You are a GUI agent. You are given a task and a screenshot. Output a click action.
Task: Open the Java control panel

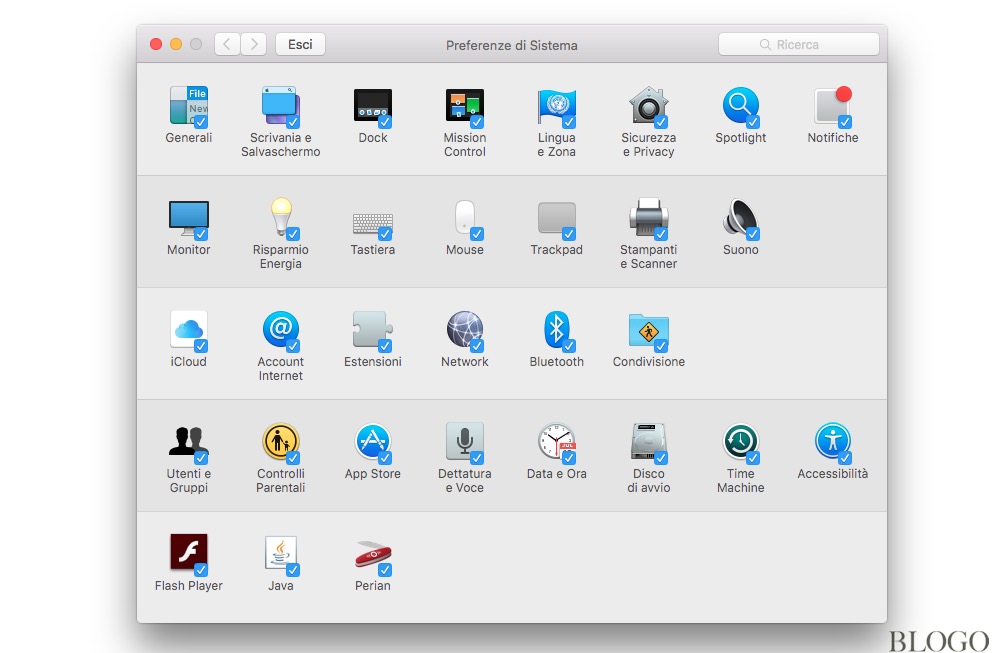pos(280,553)
